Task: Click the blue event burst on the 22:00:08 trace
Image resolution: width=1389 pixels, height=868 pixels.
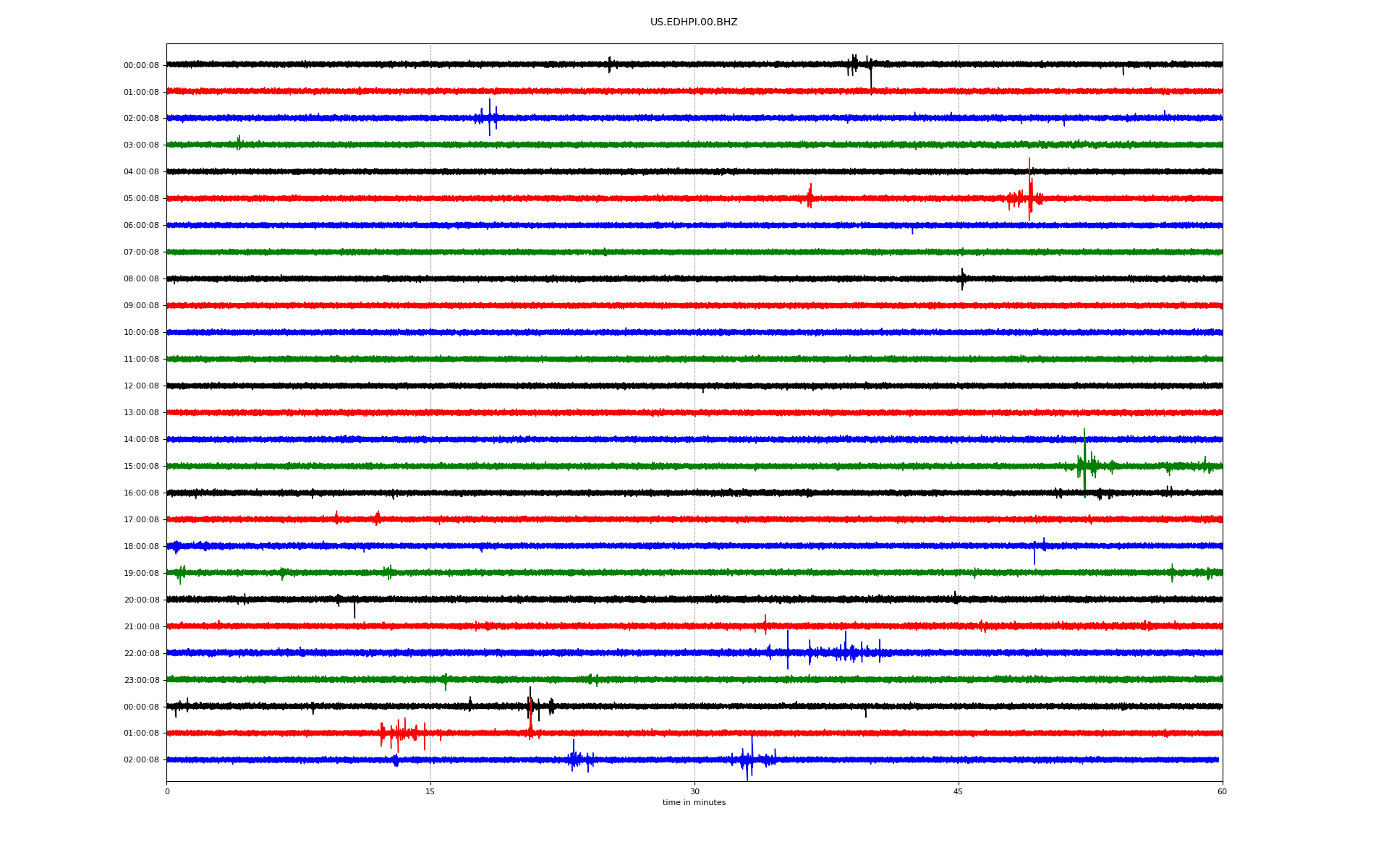Action: 832,652
